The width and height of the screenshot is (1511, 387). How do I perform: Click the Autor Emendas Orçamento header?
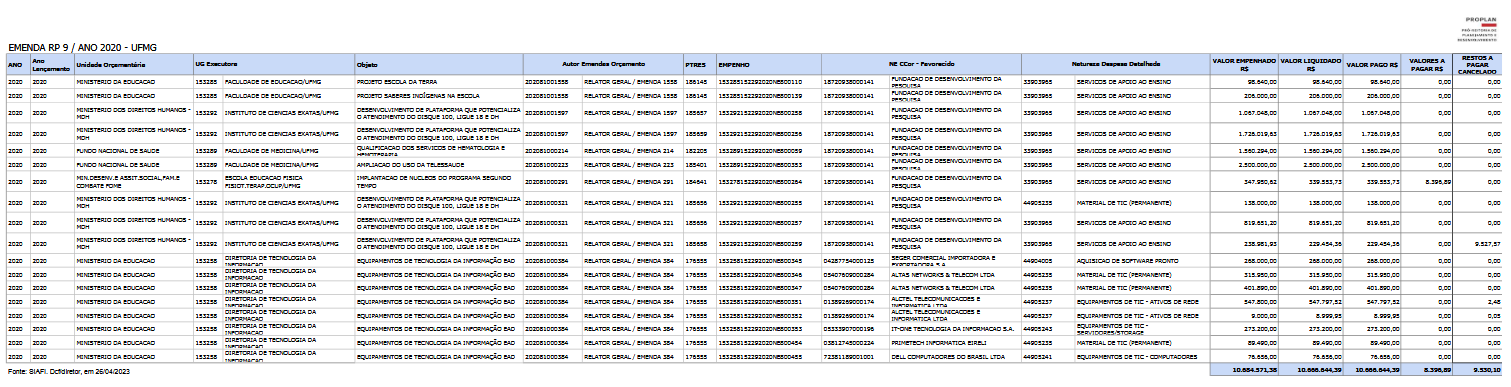(603, 63)
